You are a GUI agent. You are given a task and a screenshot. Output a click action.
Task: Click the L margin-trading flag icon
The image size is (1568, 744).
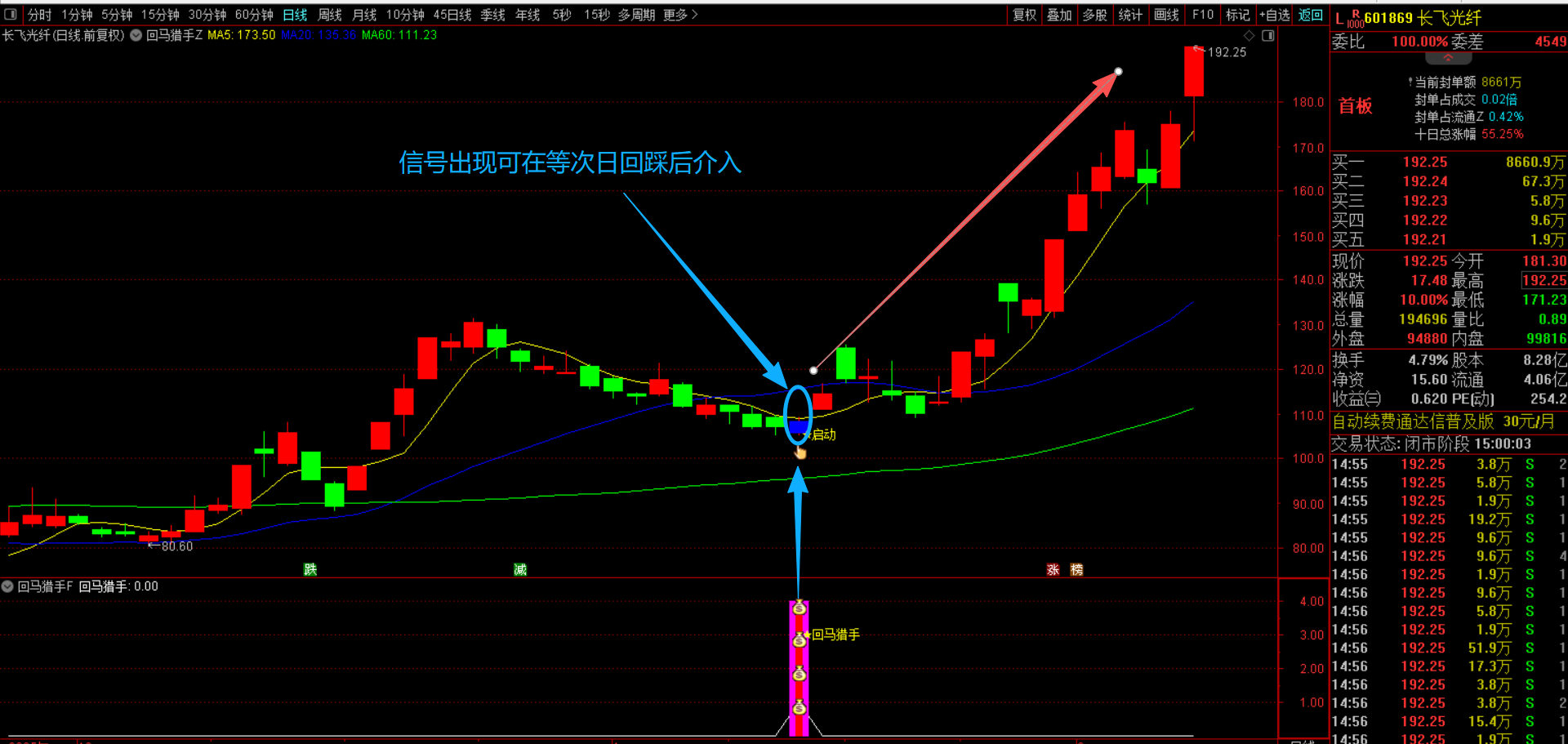point(1339,19)
